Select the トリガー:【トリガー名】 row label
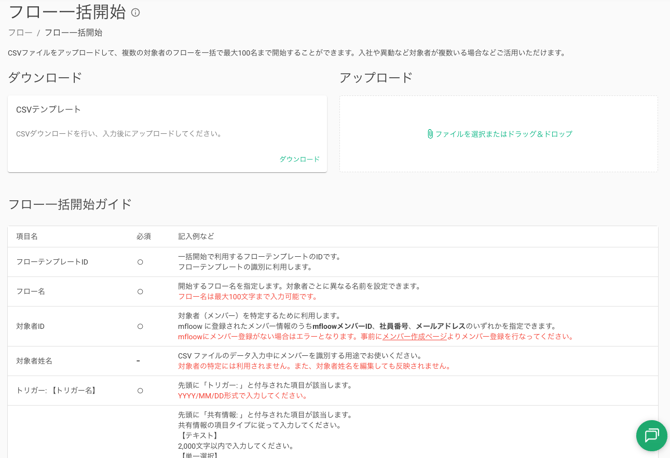The image size is (670, 458). 56,390
